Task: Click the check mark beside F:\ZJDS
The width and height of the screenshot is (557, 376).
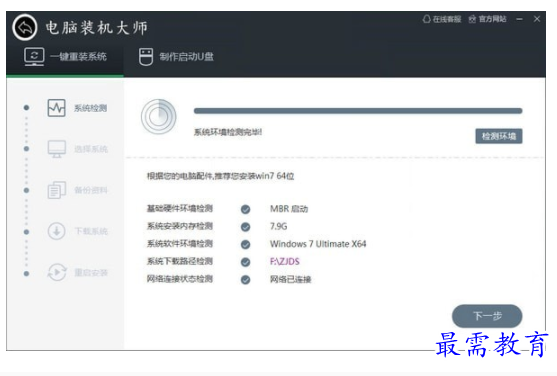Action: coord(245,262)
